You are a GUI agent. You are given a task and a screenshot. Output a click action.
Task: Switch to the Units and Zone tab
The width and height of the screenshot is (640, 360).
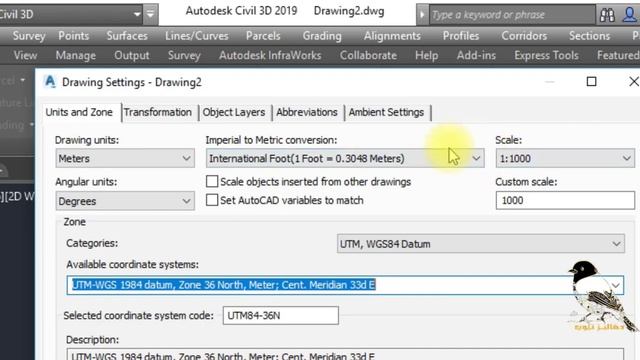[x=79, y=112]
